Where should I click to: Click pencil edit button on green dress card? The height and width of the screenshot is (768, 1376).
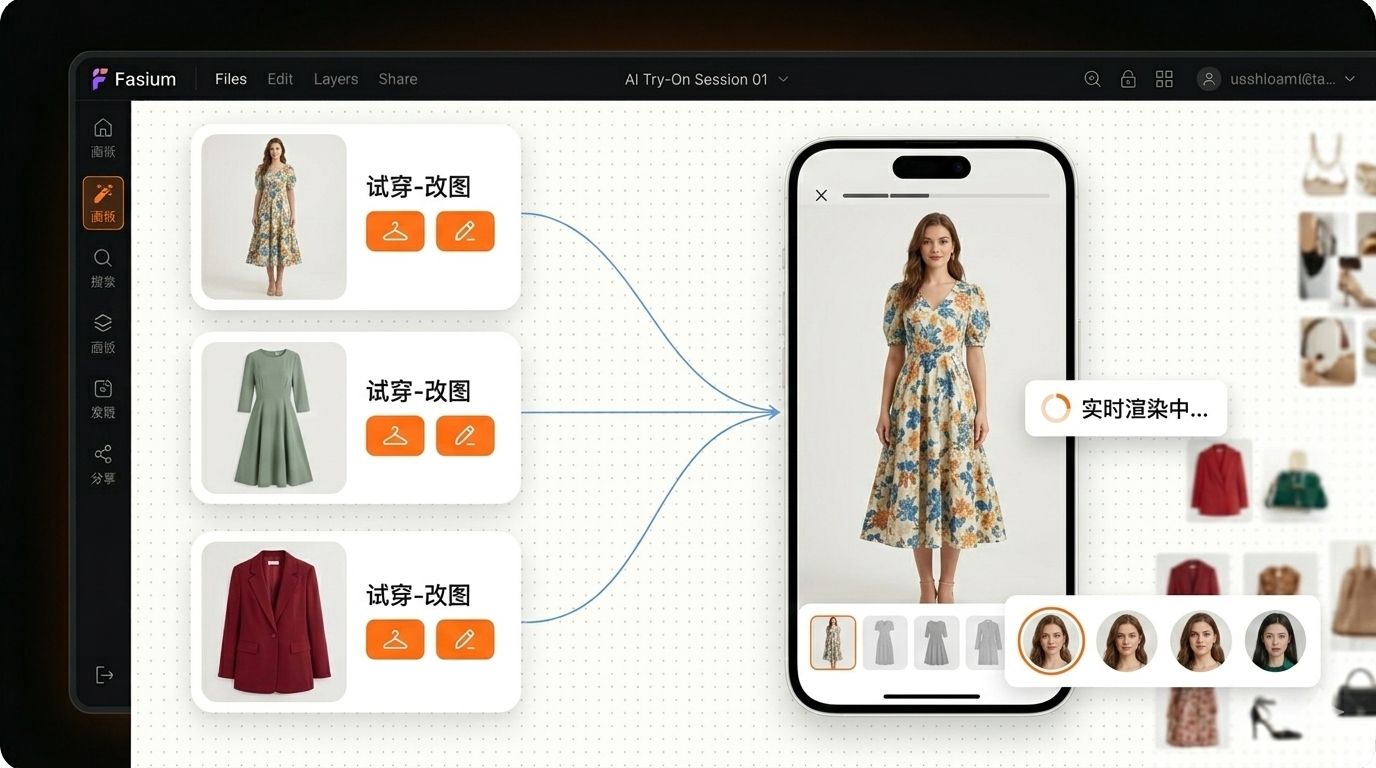pyautogui.click(x=465, y=436)
